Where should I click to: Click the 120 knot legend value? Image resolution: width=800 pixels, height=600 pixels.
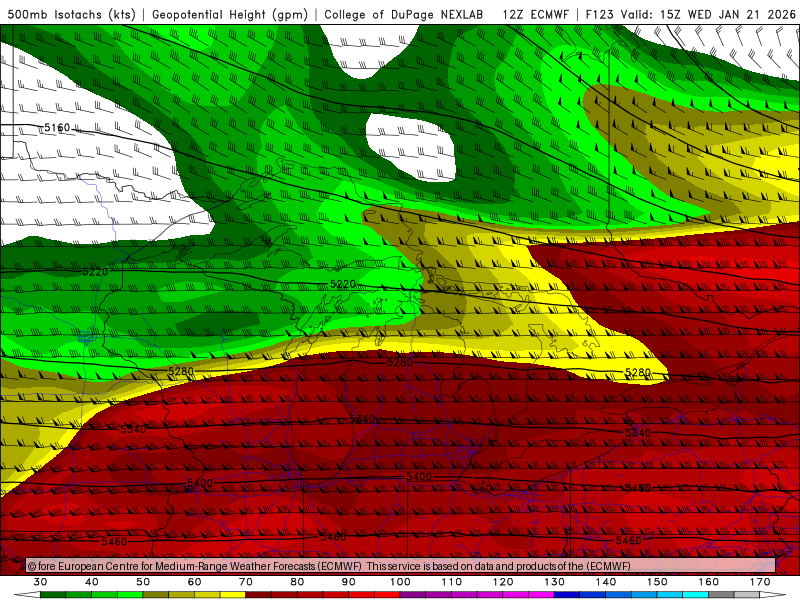point(503,582)
